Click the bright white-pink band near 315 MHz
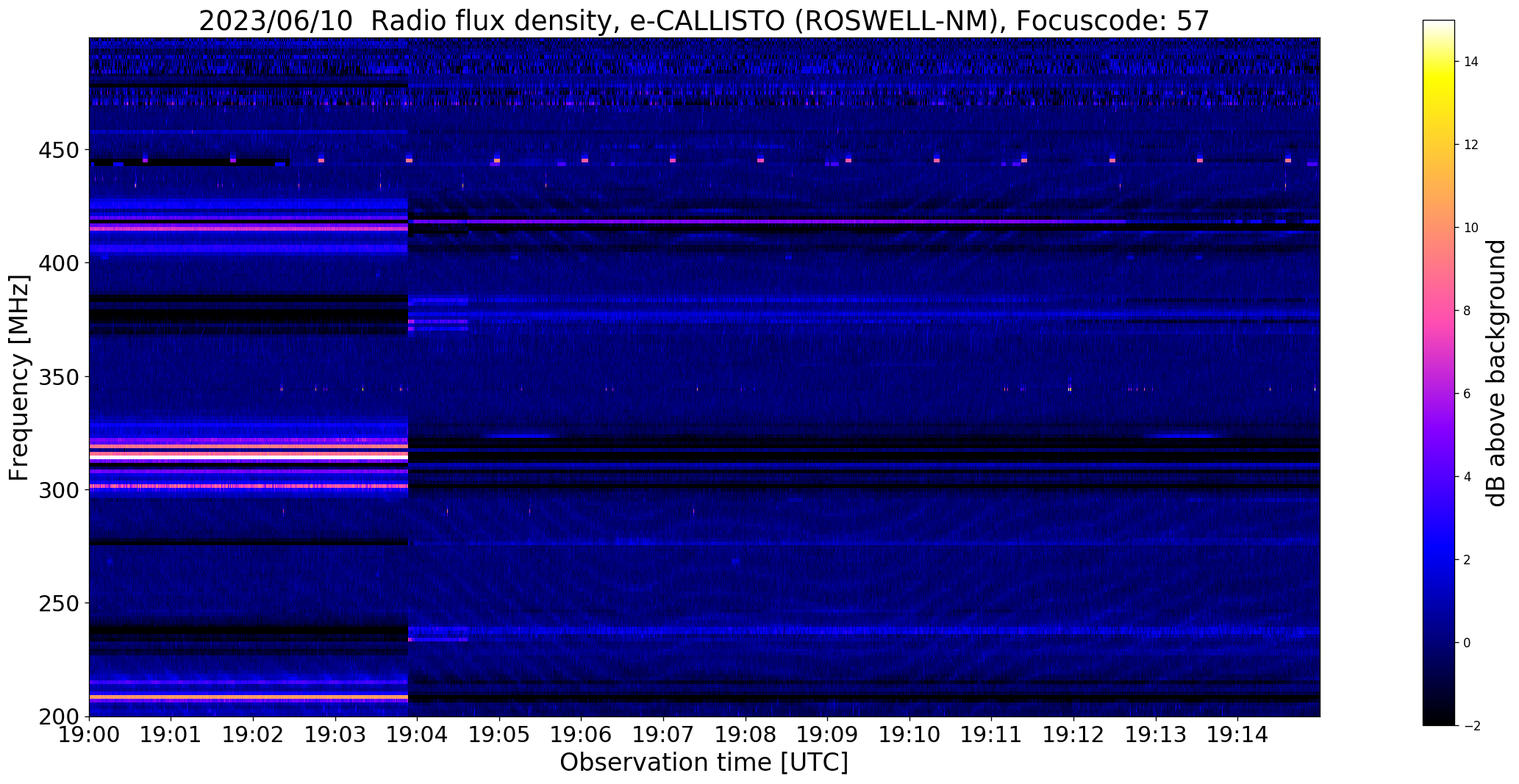1519x784 pixels. pyautogui.click(x=249, y=456)
